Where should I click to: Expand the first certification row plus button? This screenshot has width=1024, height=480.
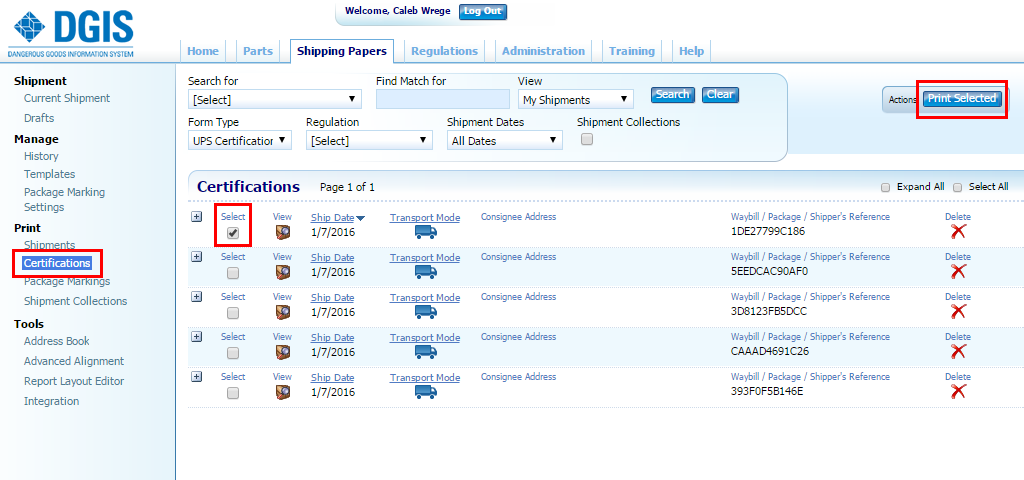pyautogui.click(x=196, y=216)
